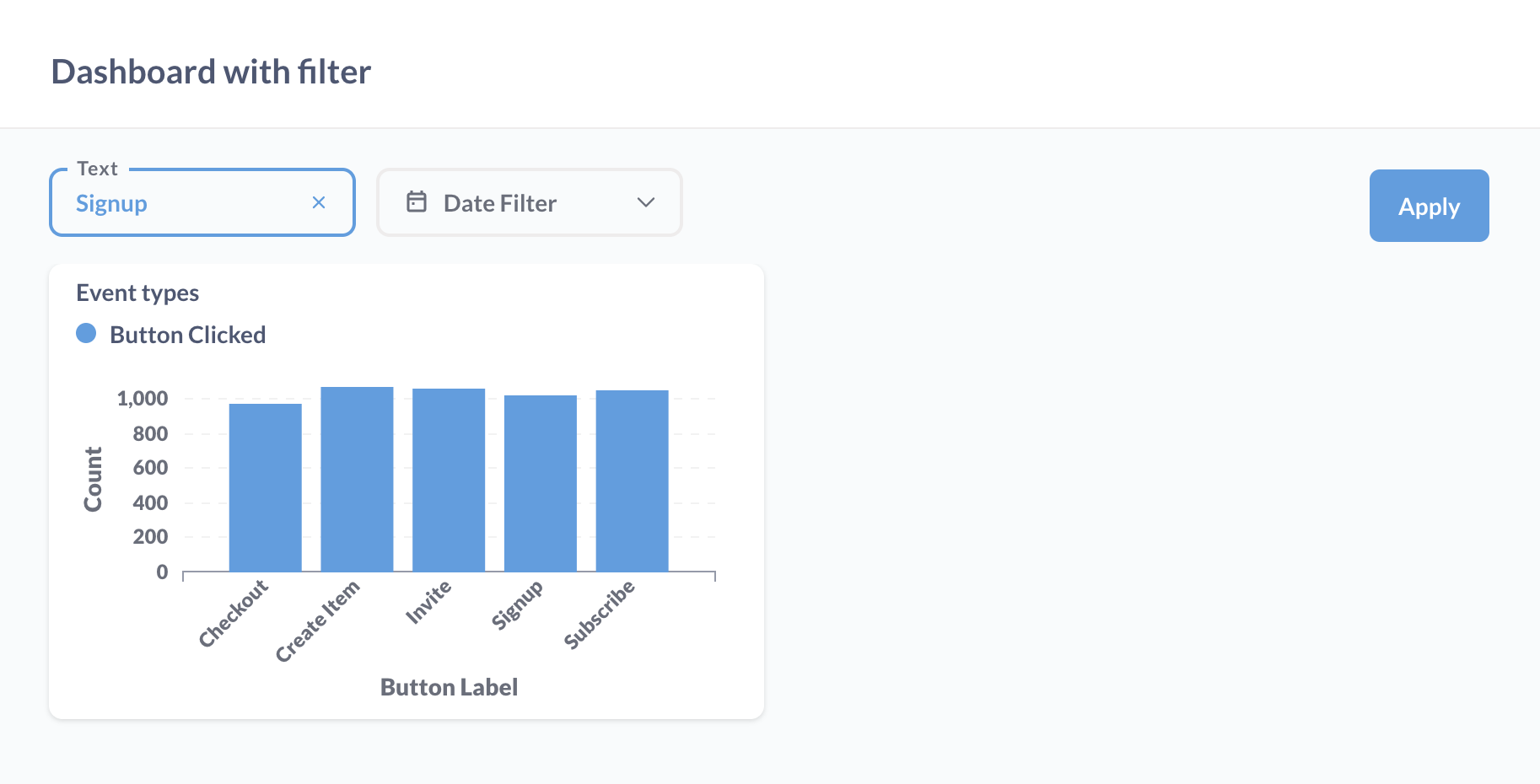Click the Invite bar in the chart
This screenshot has height=784, width=1540.
[x=449, y=480]
